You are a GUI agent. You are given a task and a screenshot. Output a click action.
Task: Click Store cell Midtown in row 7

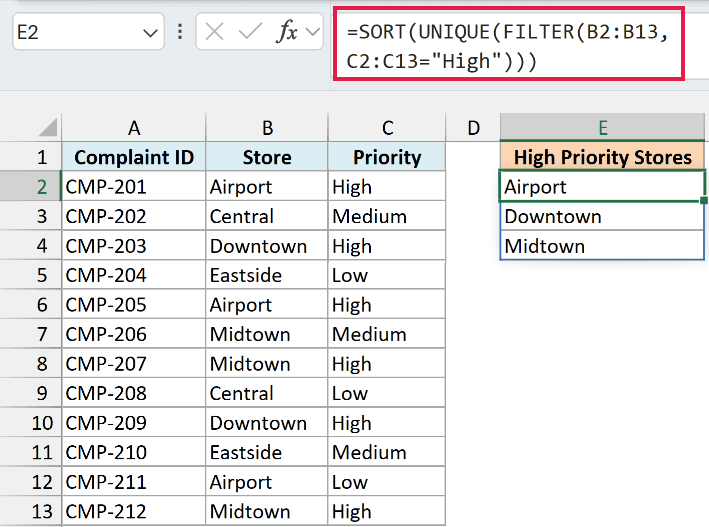[267, 334]
